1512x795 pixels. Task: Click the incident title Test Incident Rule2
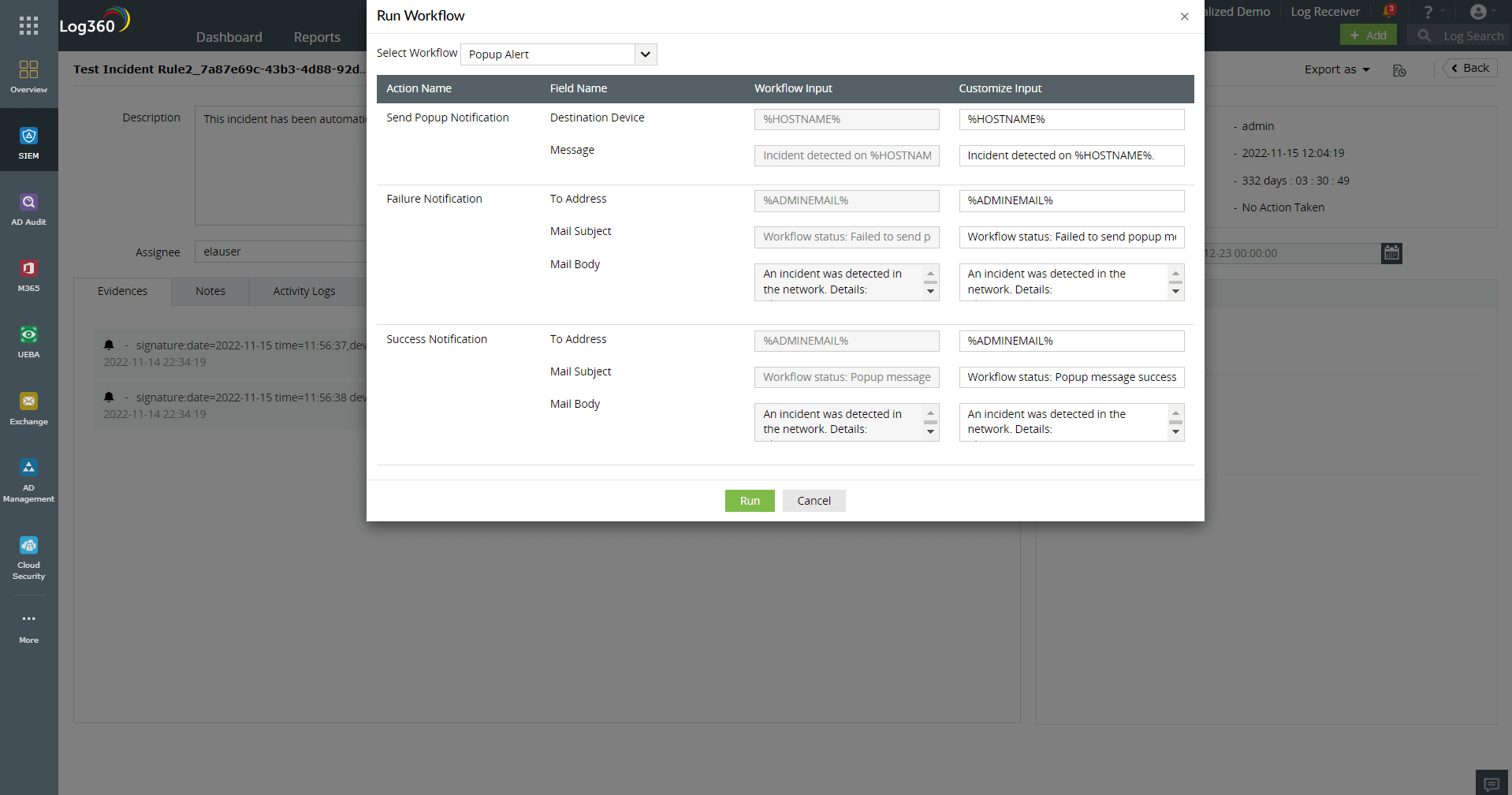click(x=220, y=69)
